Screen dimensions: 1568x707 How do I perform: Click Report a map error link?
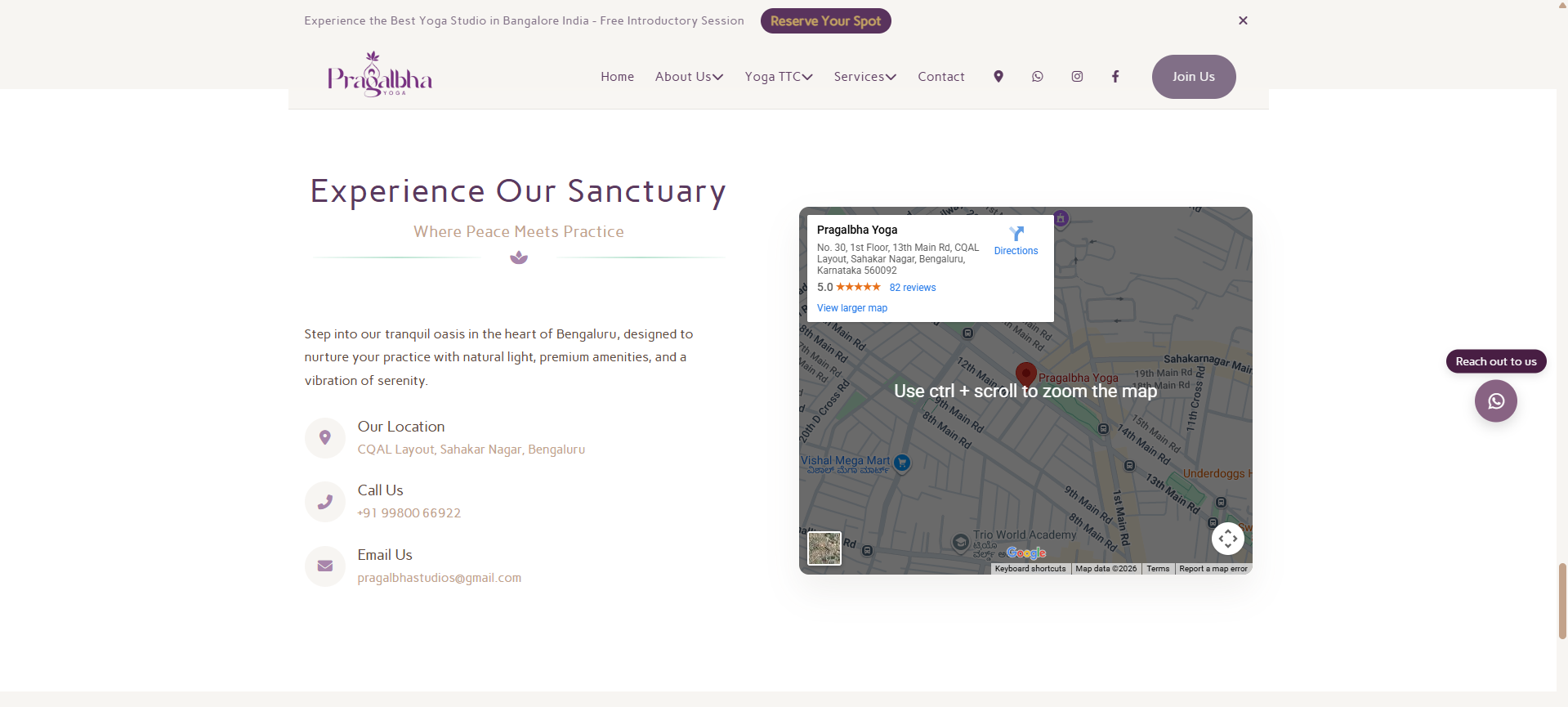pos(1213,569)
